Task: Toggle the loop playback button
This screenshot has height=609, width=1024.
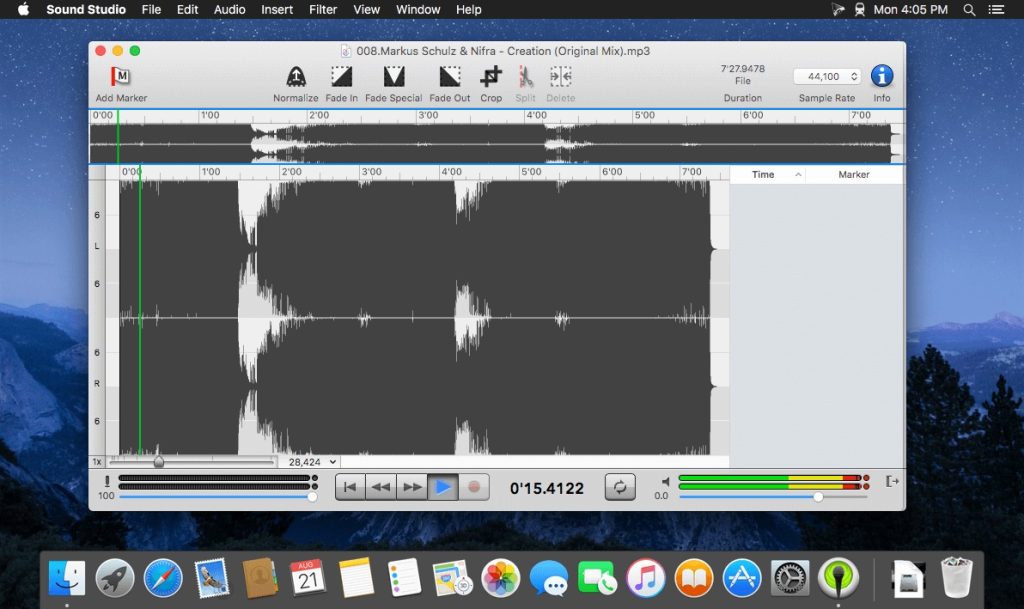Action: [620, 487]
